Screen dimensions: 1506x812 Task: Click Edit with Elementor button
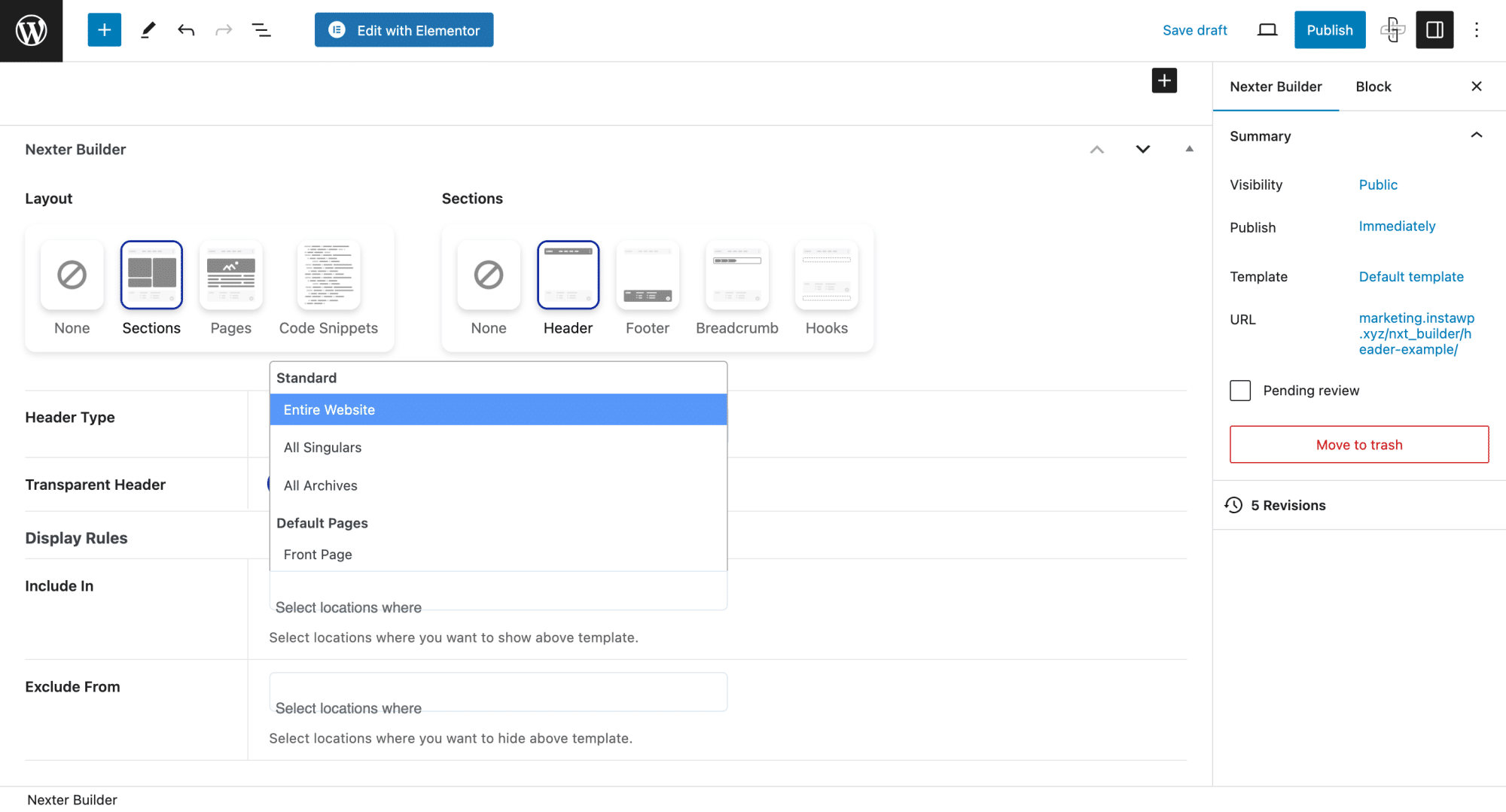[404, 30]
